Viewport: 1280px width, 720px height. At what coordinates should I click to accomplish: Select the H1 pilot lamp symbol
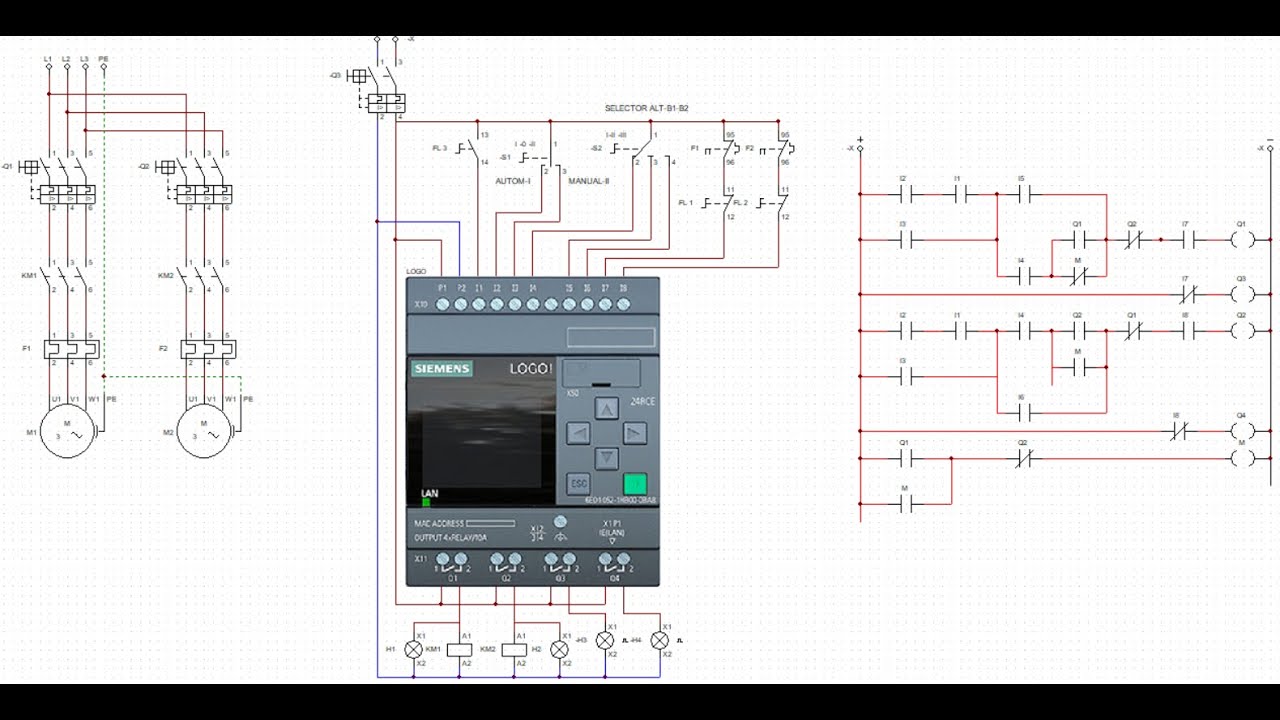413,649
